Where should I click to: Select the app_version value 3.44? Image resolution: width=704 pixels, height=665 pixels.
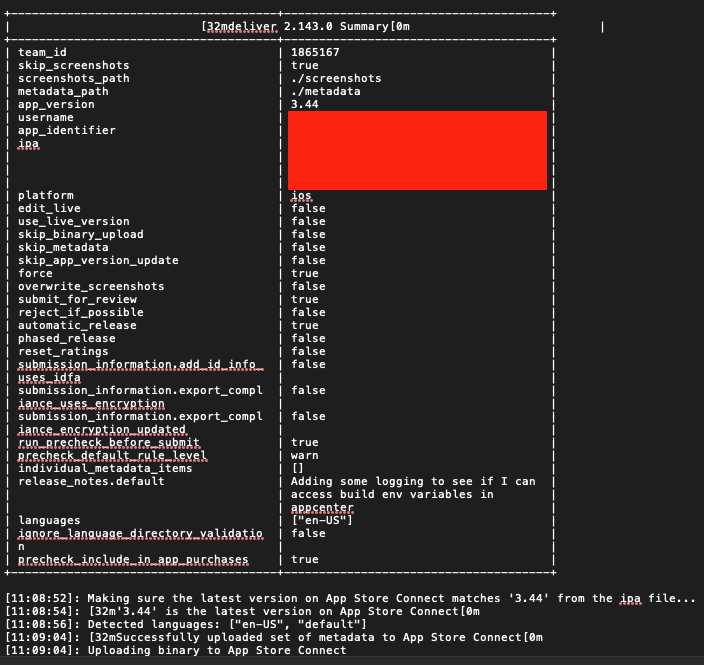[x=305, y=105]
